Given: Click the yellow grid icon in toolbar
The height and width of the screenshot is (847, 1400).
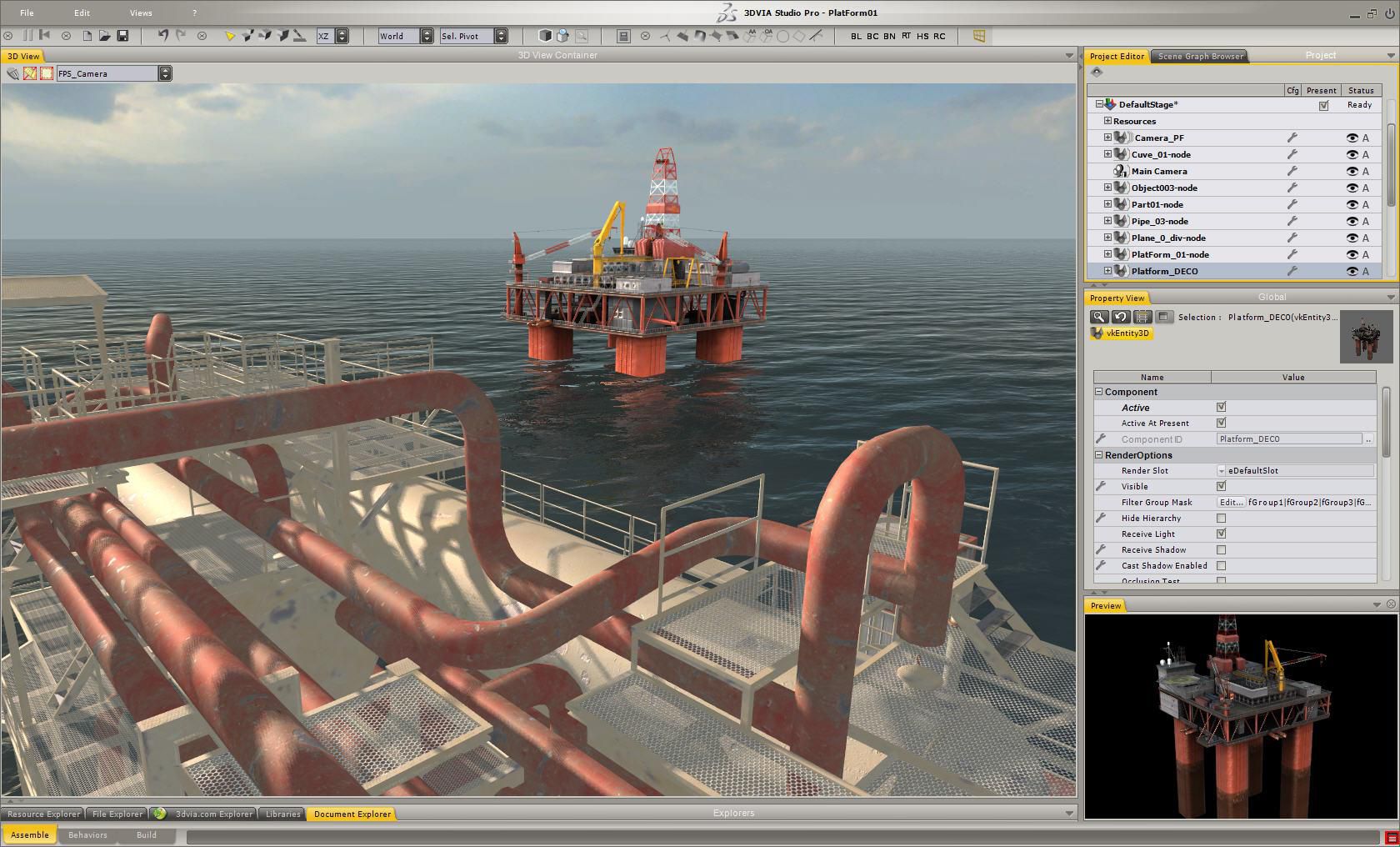Looking at the screenshot, I should pos(979,36).
